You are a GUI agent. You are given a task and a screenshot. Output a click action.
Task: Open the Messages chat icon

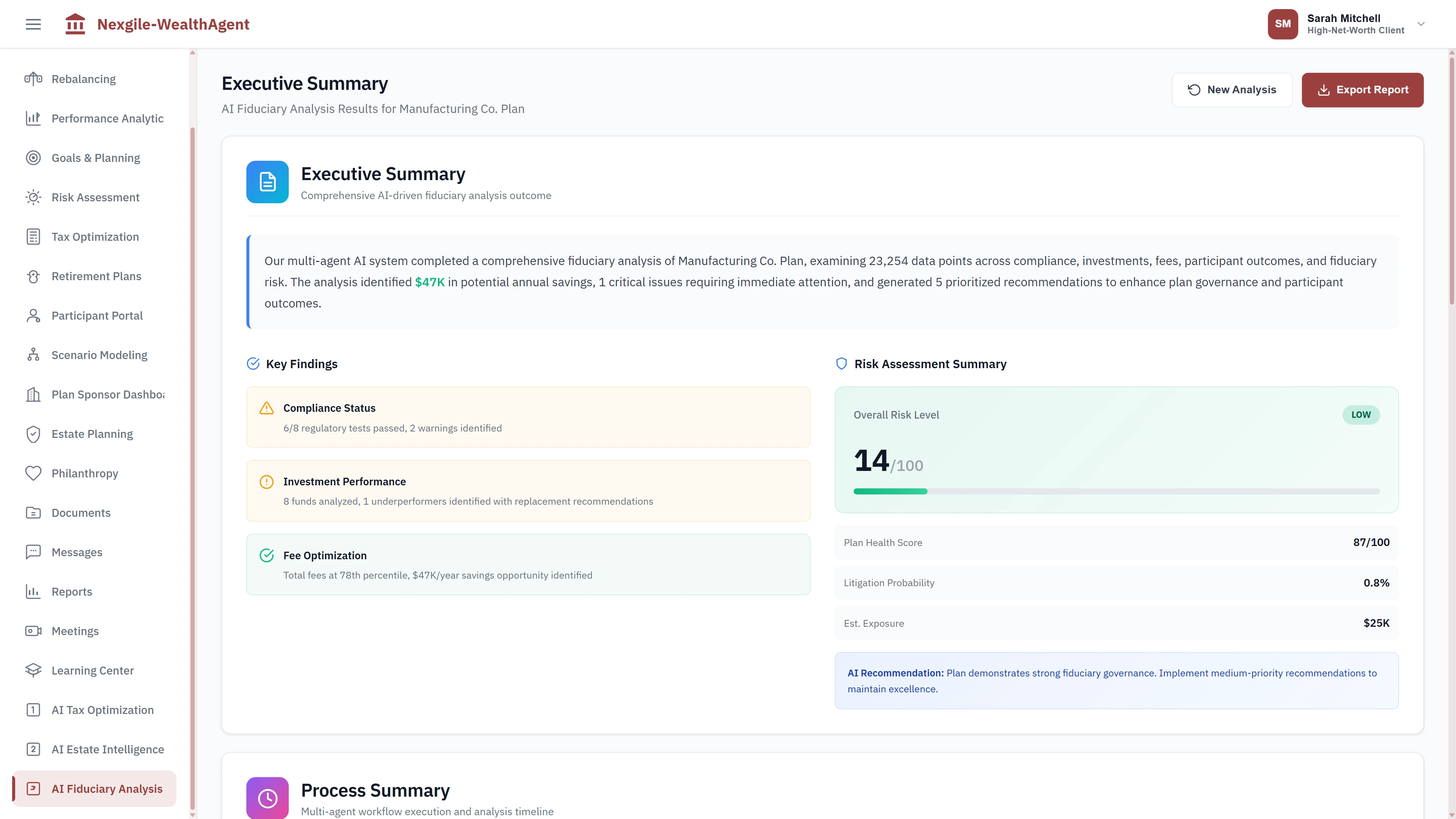pos(33,552)
